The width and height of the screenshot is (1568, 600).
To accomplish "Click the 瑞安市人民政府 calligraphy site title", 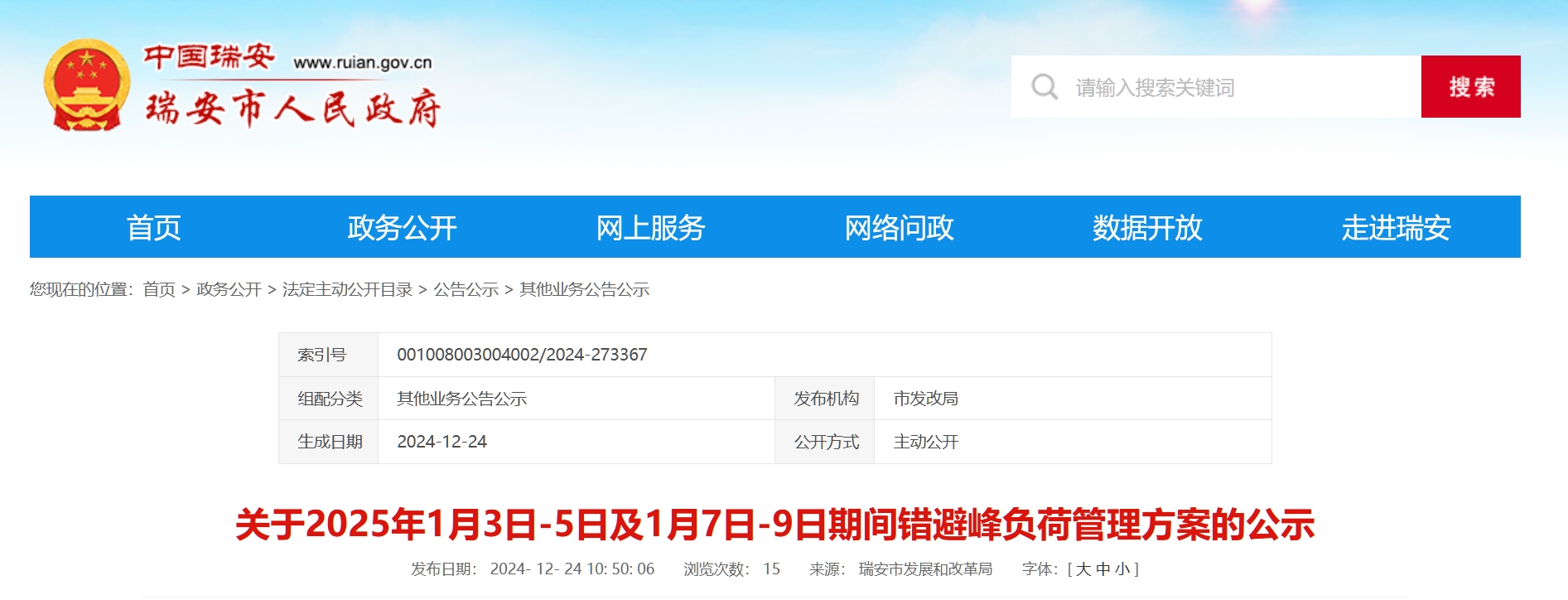I will [x=292, y=109].
